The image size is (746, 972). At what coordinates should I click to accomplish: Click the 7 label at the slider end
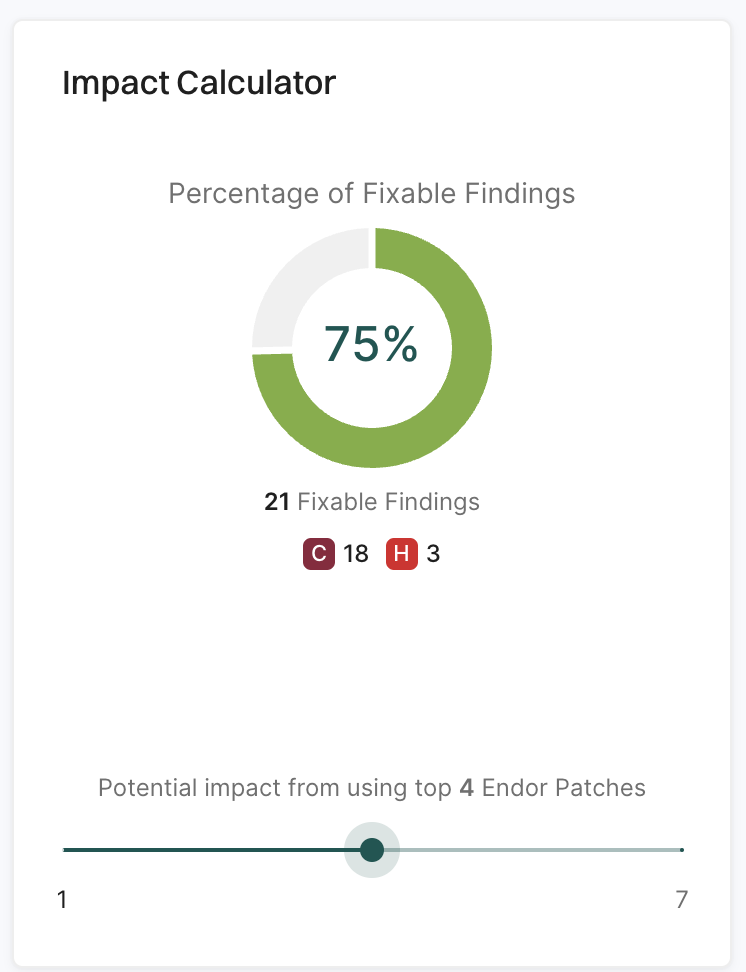681,899
